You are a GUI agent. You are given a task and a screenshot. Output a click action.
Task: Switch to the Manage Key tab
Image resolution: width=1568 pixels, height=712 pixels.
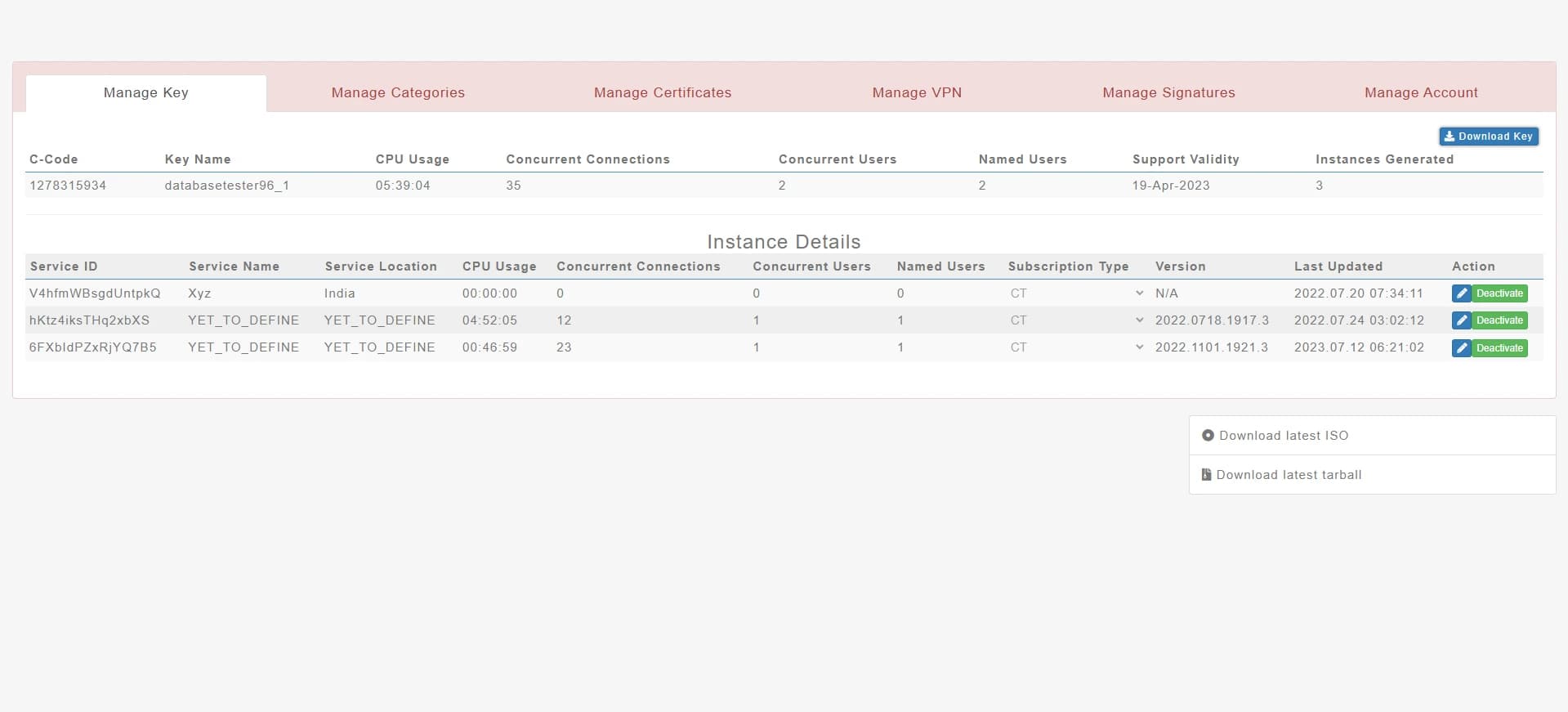tap(146, 93)
